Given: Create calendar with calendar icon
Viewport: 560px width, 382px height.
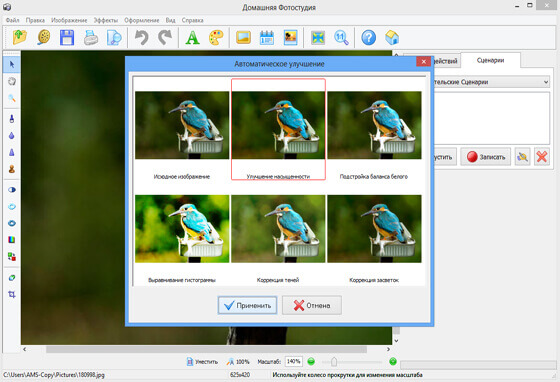Looking at the screenshot, I should [267, 37].
